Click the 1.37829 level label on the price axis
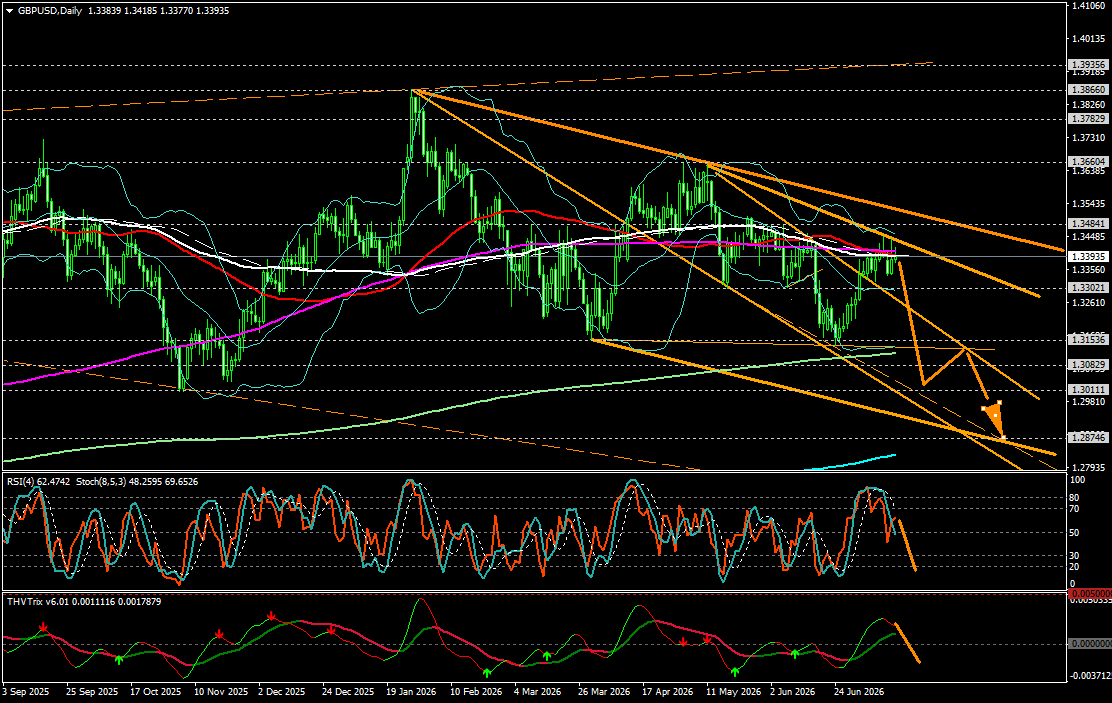This screenshot has width=1112, height=703. [x=1089, y=118]
